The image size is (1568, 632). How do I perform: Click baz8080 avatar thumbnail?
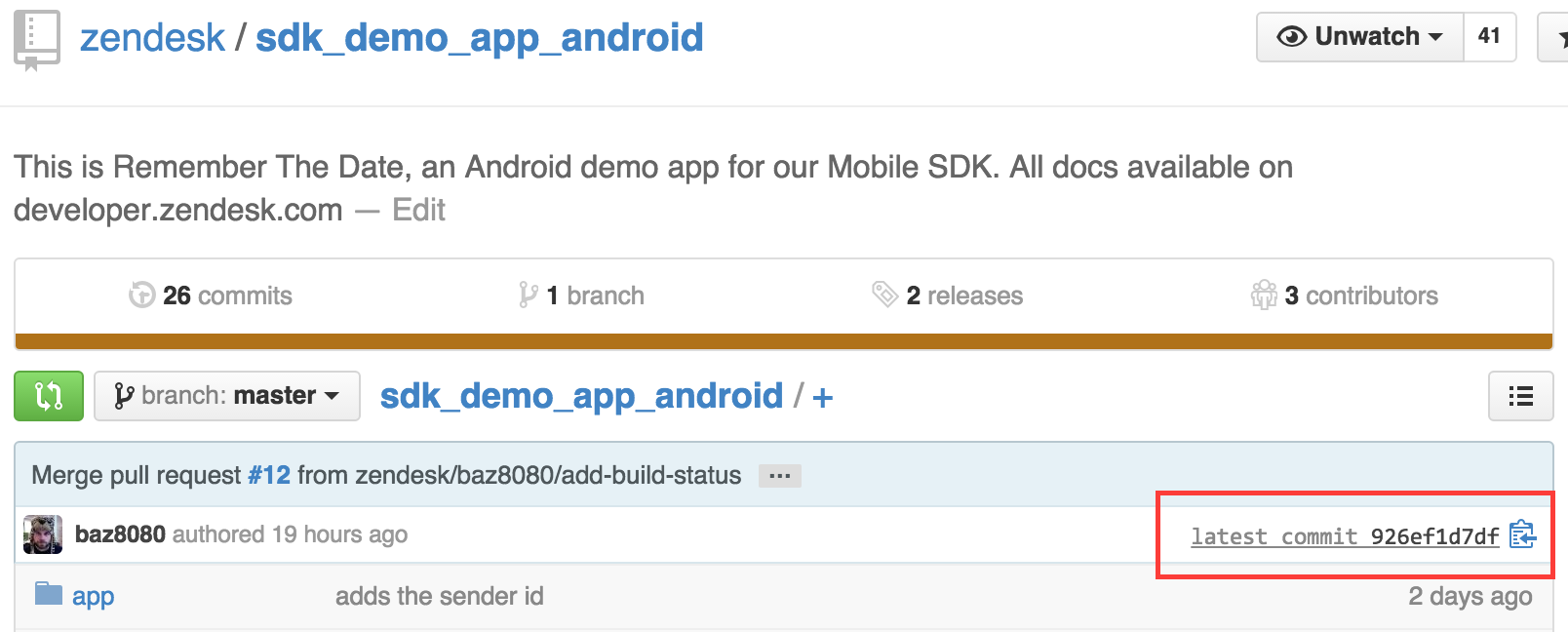[x=43, y=534]
